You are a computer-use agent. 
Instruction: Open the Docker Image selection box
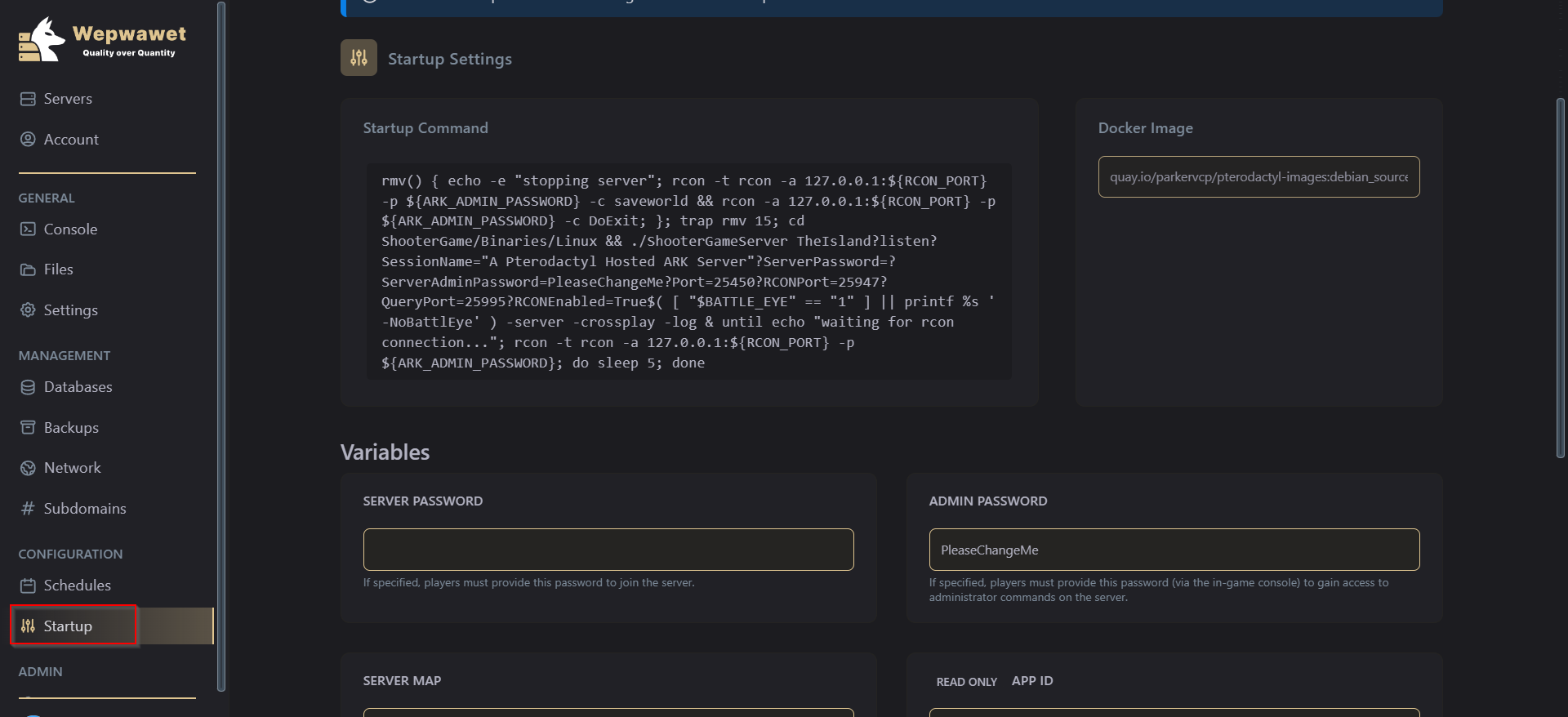(1258, 177)
